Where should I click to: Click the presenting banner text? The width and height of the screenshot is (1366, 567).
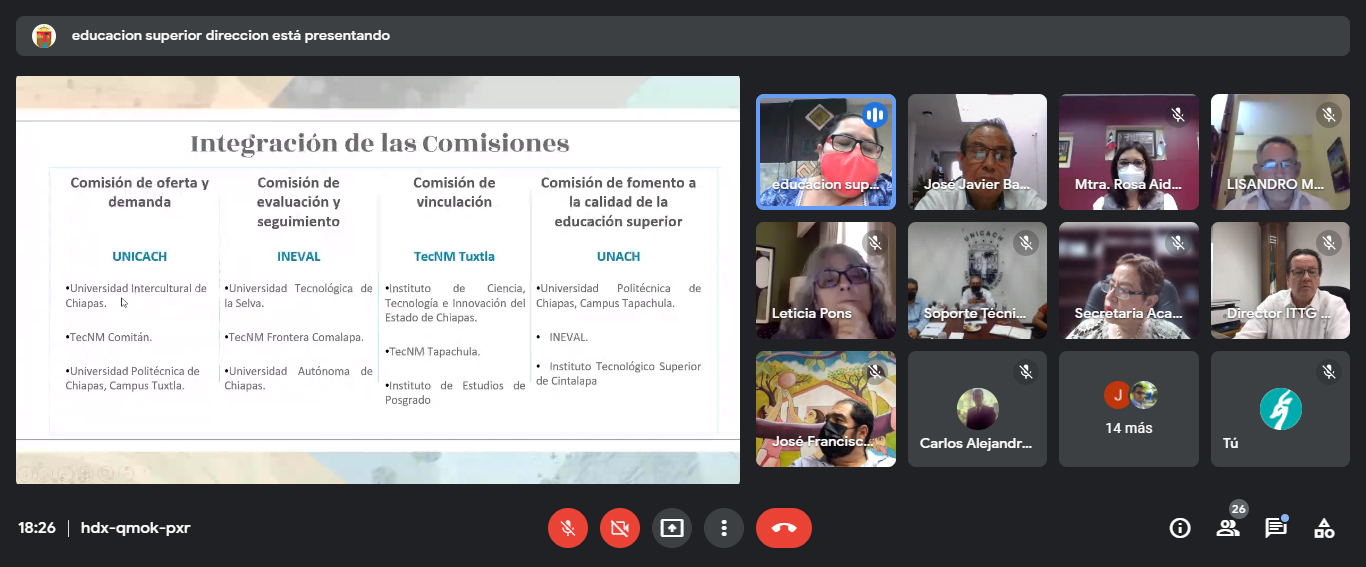pyautogui.click(x=231, y=36)
